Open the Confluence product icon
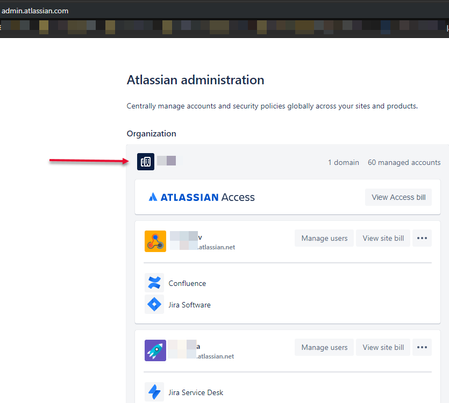This screenshot has height=403, width=449. pos(154,283)
